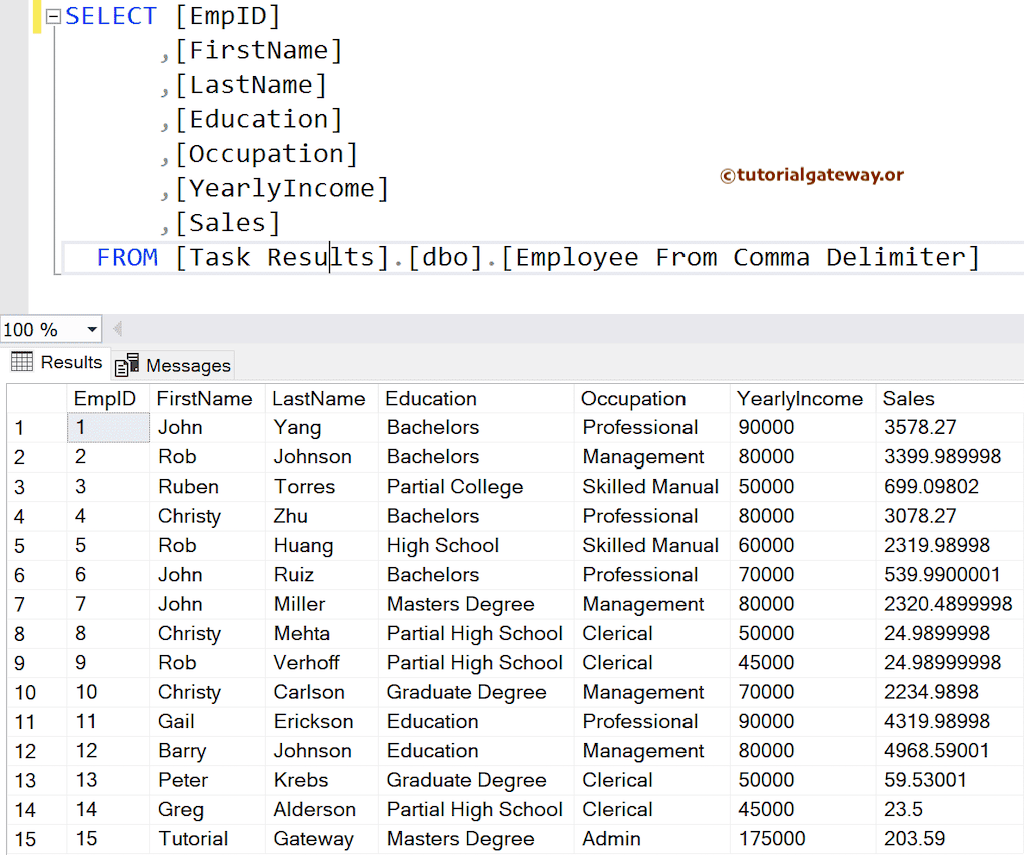Screen dimensions: 1024x855
Task: Select the EmpID column header
Action: [x=108, y=398]
